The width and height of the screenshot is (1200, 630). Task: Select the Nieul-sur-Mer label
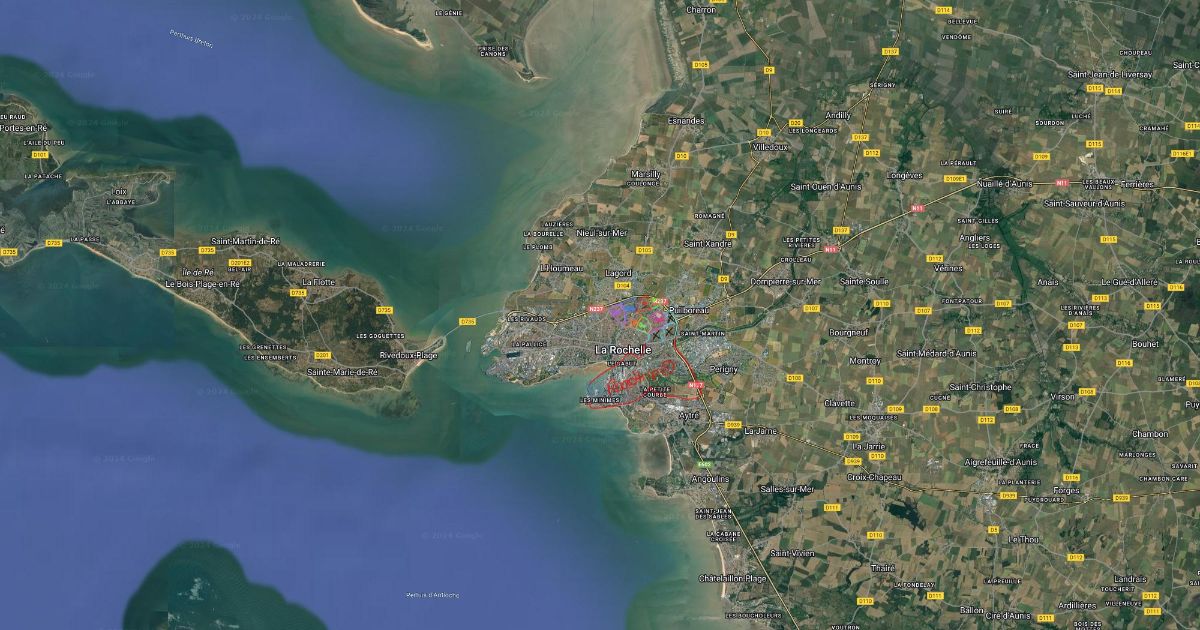tap(602, 232)
